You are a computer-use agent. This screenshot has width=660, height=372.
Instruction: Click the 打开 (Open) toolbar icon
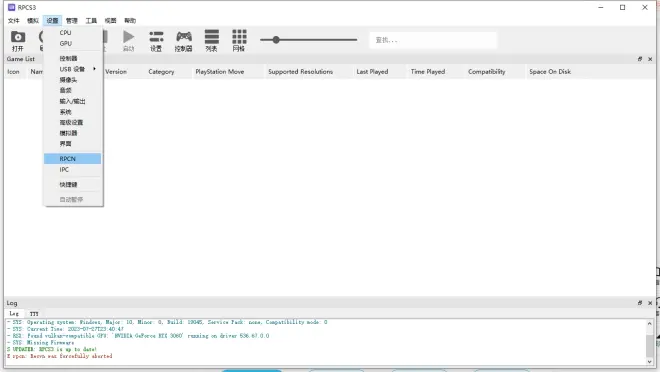(18, 41)
